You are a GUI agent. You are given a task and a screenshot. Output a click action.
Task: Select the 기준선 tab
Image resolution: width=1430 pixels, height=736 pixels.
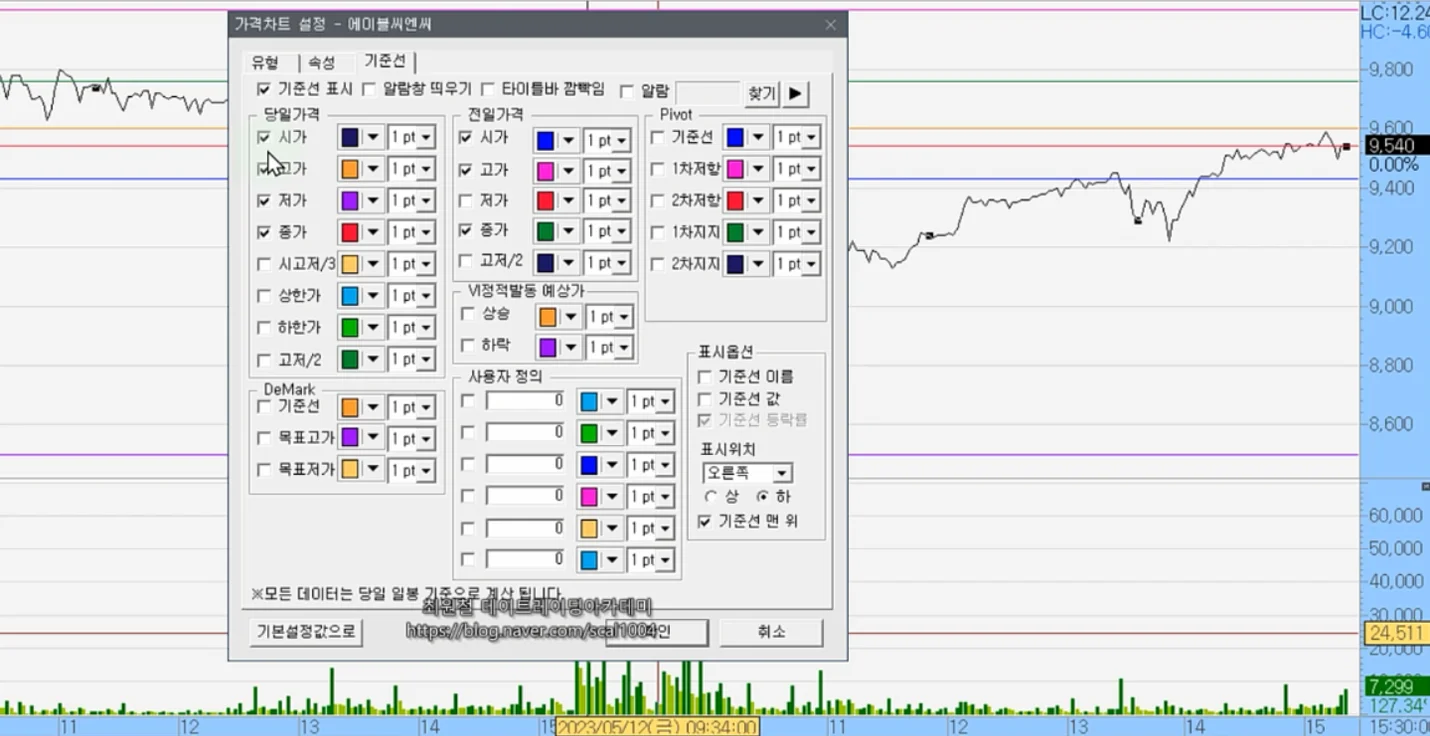[x=384, y=61]
